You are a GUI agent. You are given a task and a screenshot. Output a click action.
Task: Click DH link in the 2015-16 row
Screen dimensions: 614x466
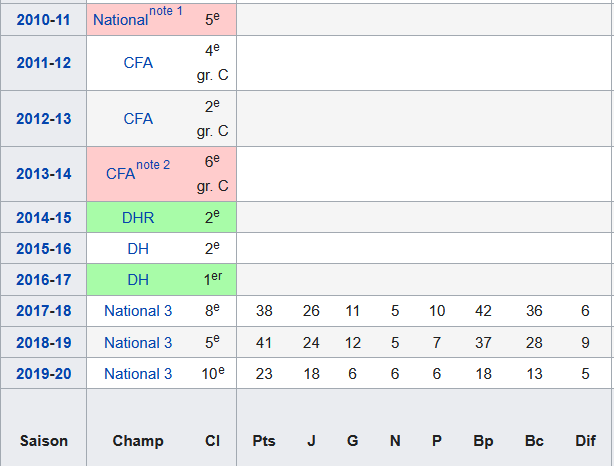[138, 248]
